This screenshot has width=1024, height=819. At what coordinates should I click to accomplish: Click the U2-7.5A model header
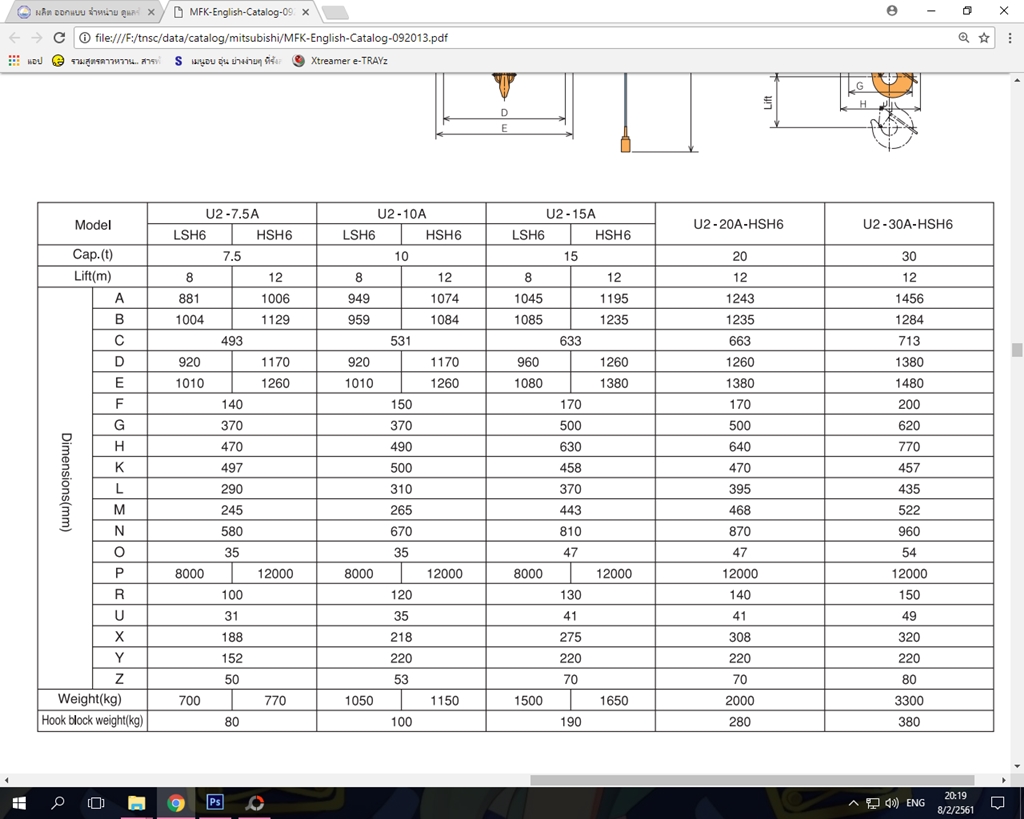[232, 214]
